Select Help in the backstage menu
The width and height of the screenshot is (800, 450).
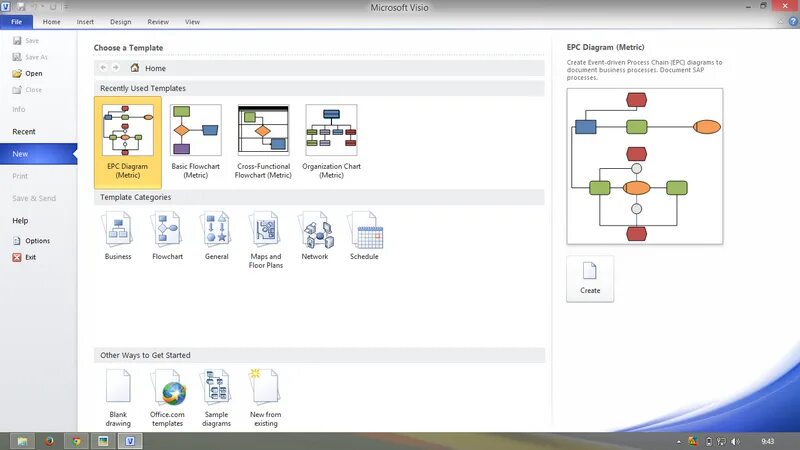click(x=20, y=220)
